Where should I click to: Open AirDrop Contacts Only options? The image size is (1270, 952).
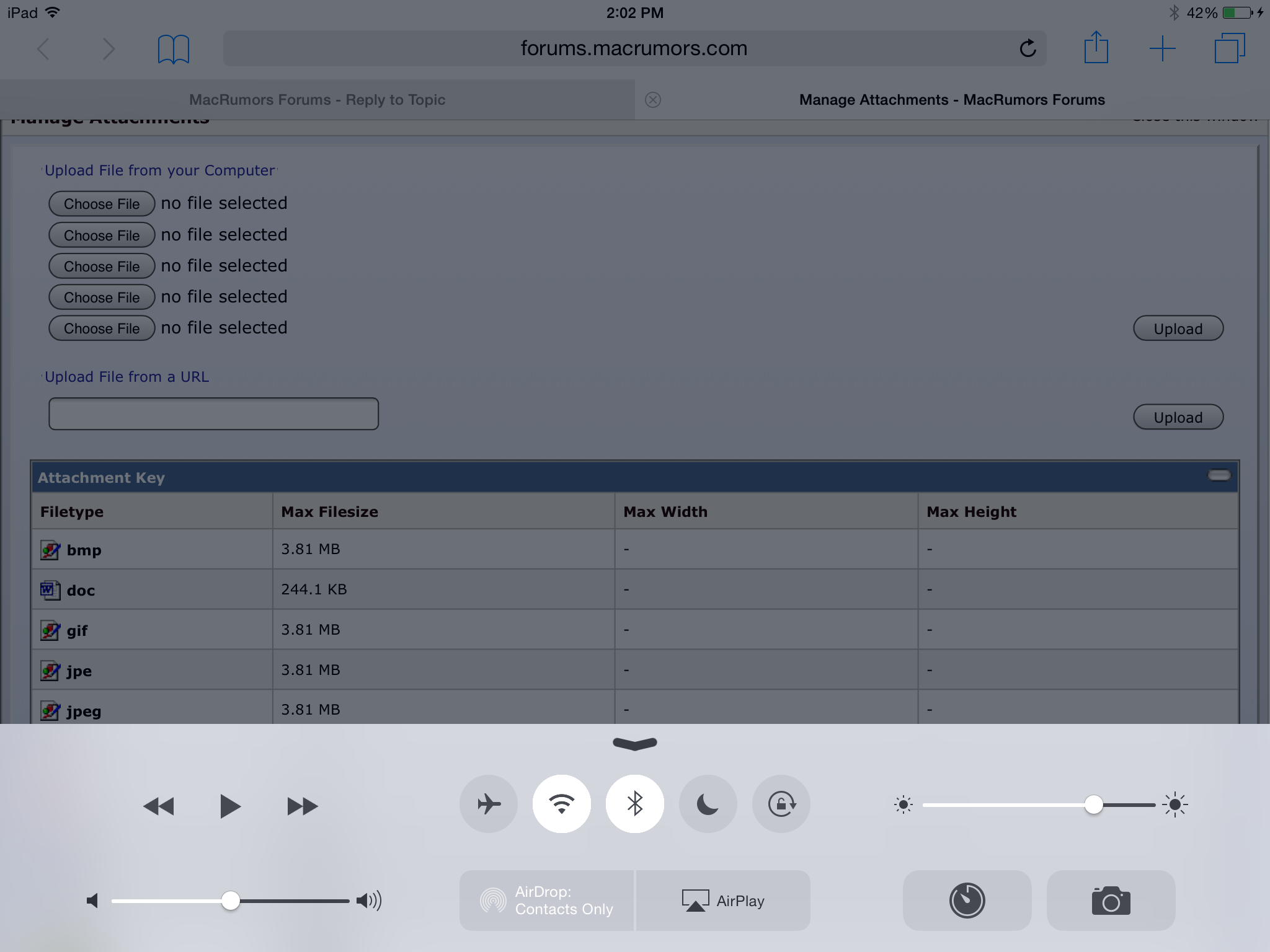point(546,901)
